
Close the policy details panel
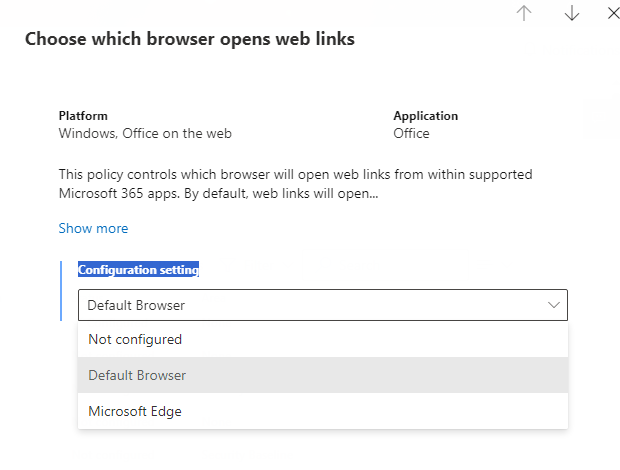click(614, 13)
